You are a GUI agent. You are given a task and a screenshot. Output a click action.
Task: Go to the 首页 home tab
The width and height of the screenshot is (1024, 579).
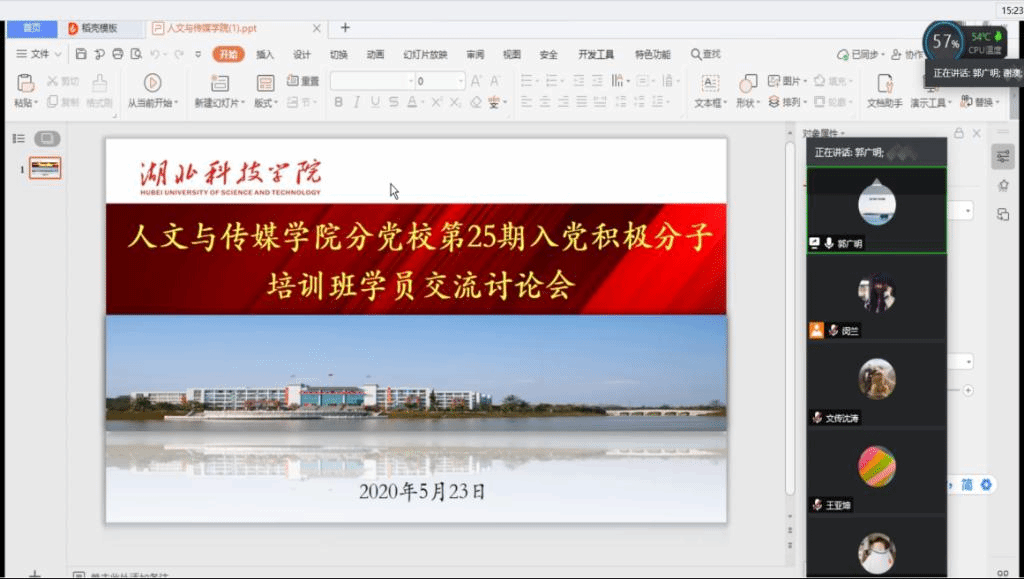(32, 28)
